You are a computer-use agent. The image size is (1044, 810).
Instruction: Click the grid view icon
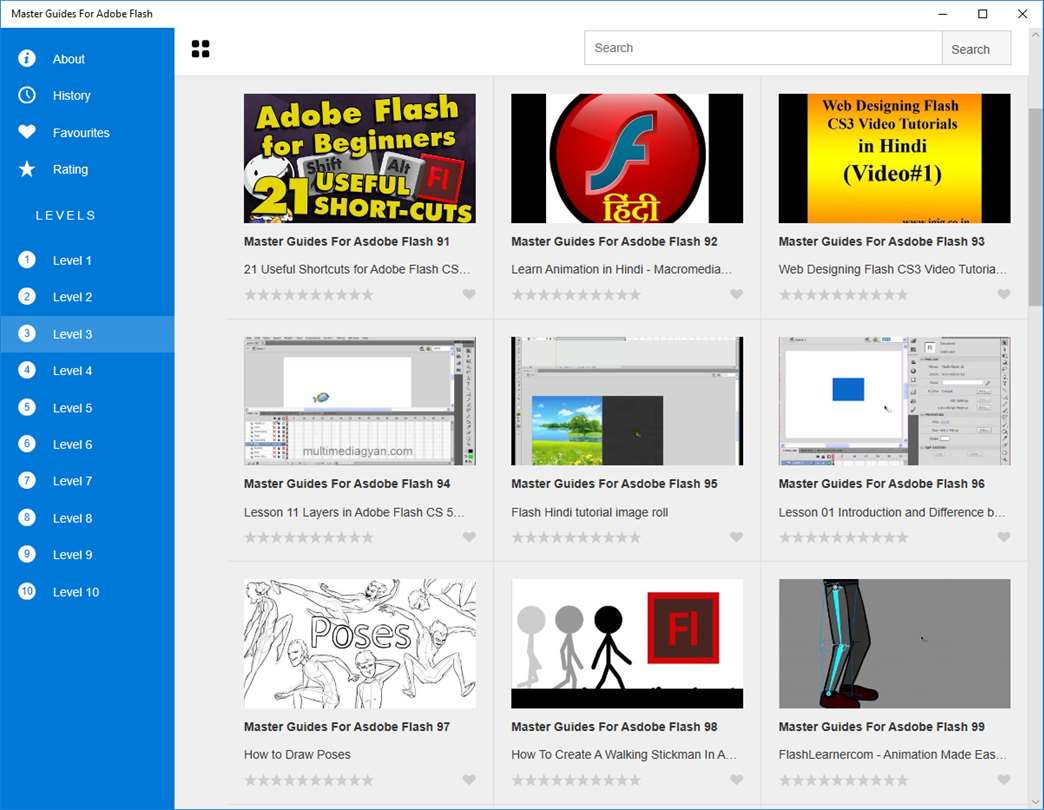click(x=200, y=49)
